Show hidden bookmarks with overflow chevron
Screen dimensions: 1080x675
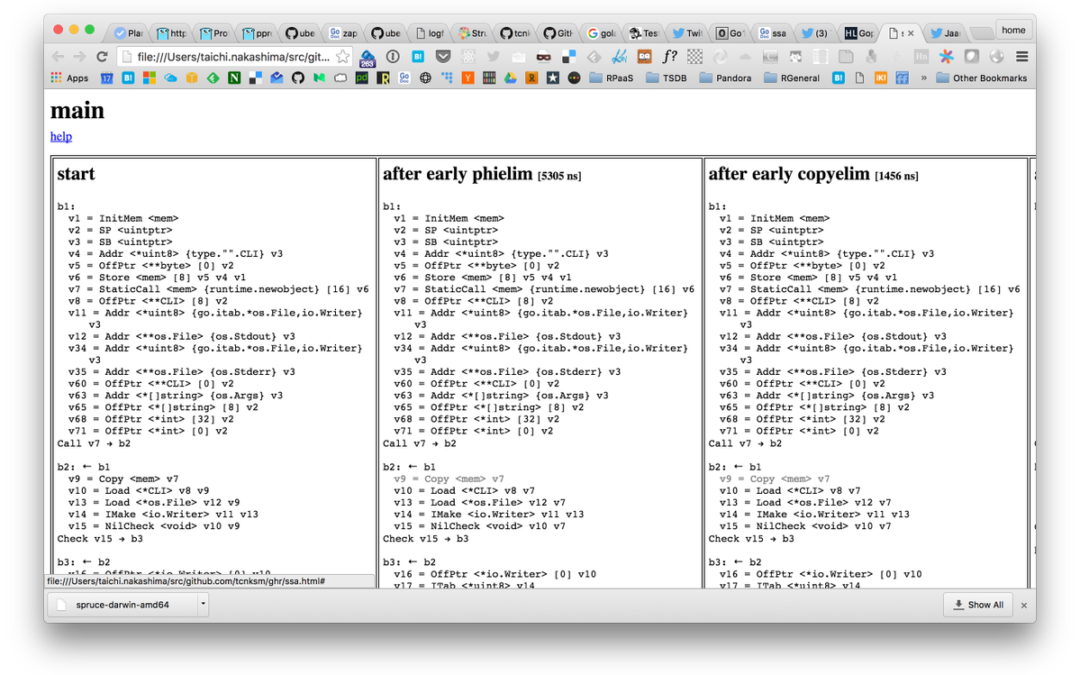[923, 78]
